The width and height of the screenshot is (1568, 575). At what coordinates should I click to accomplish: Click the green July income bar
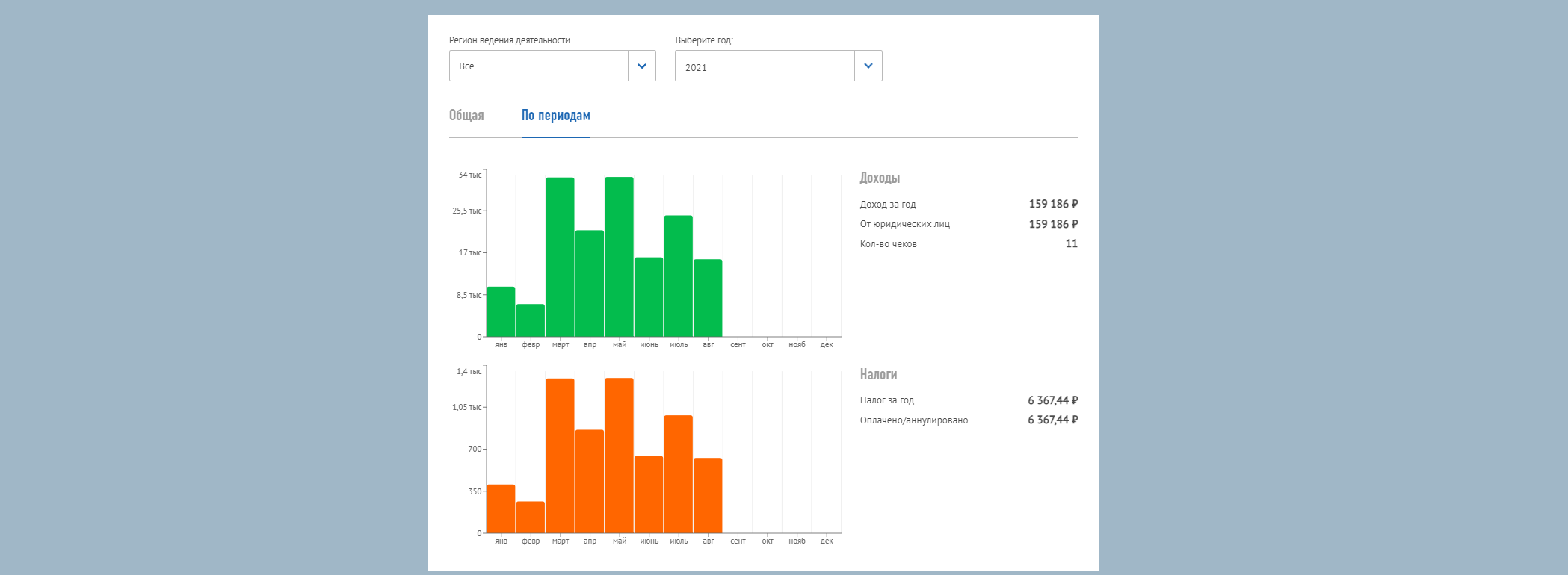[678, 276]
